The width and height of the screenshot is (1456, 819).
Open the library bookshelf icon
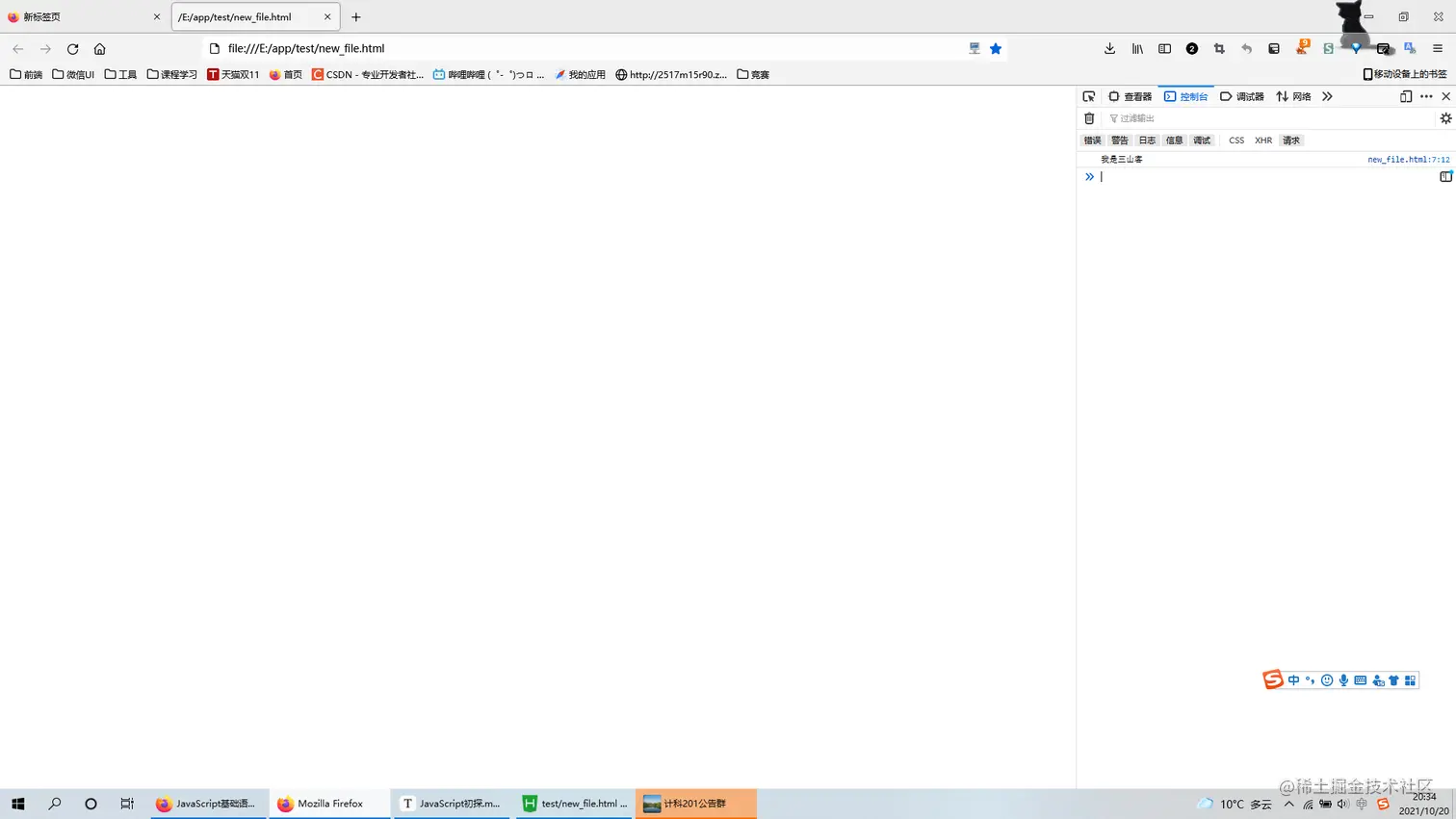point(1137,48)
